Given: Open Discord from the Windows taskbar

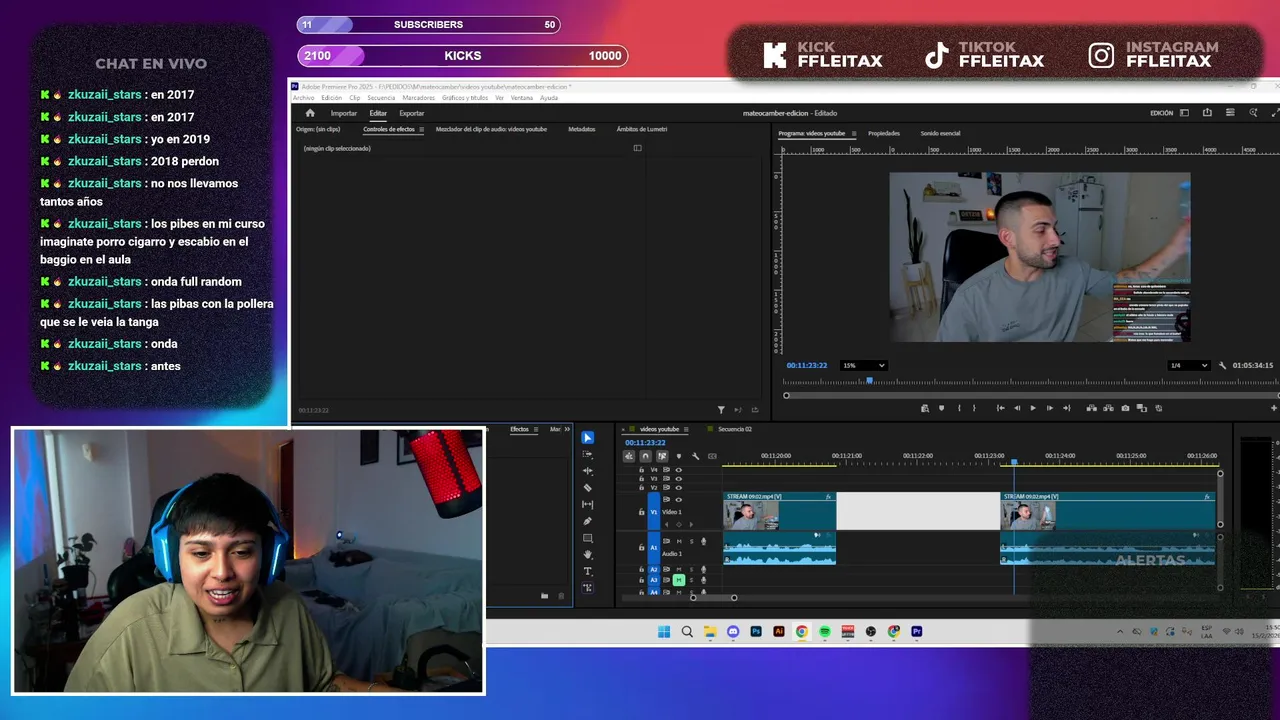Looking at the screenshot, I should pyautogui.click(x=733, y=632).
